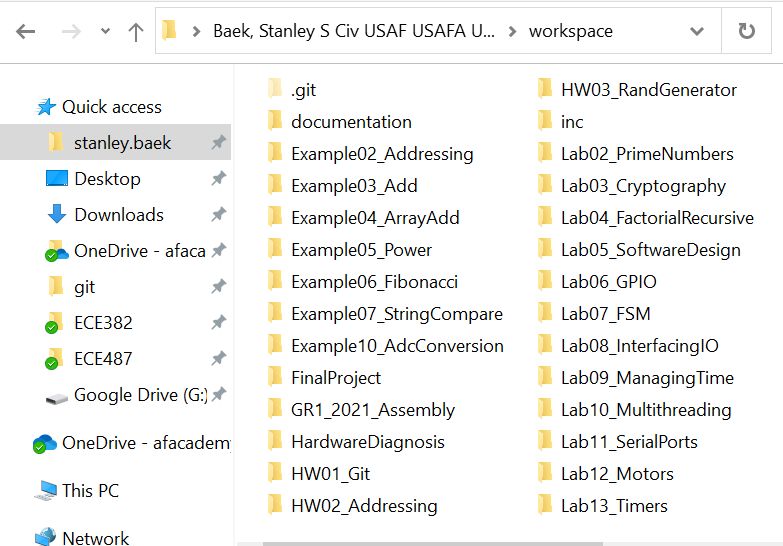Select HW03_RandGenerator folder

coord(637,90)
